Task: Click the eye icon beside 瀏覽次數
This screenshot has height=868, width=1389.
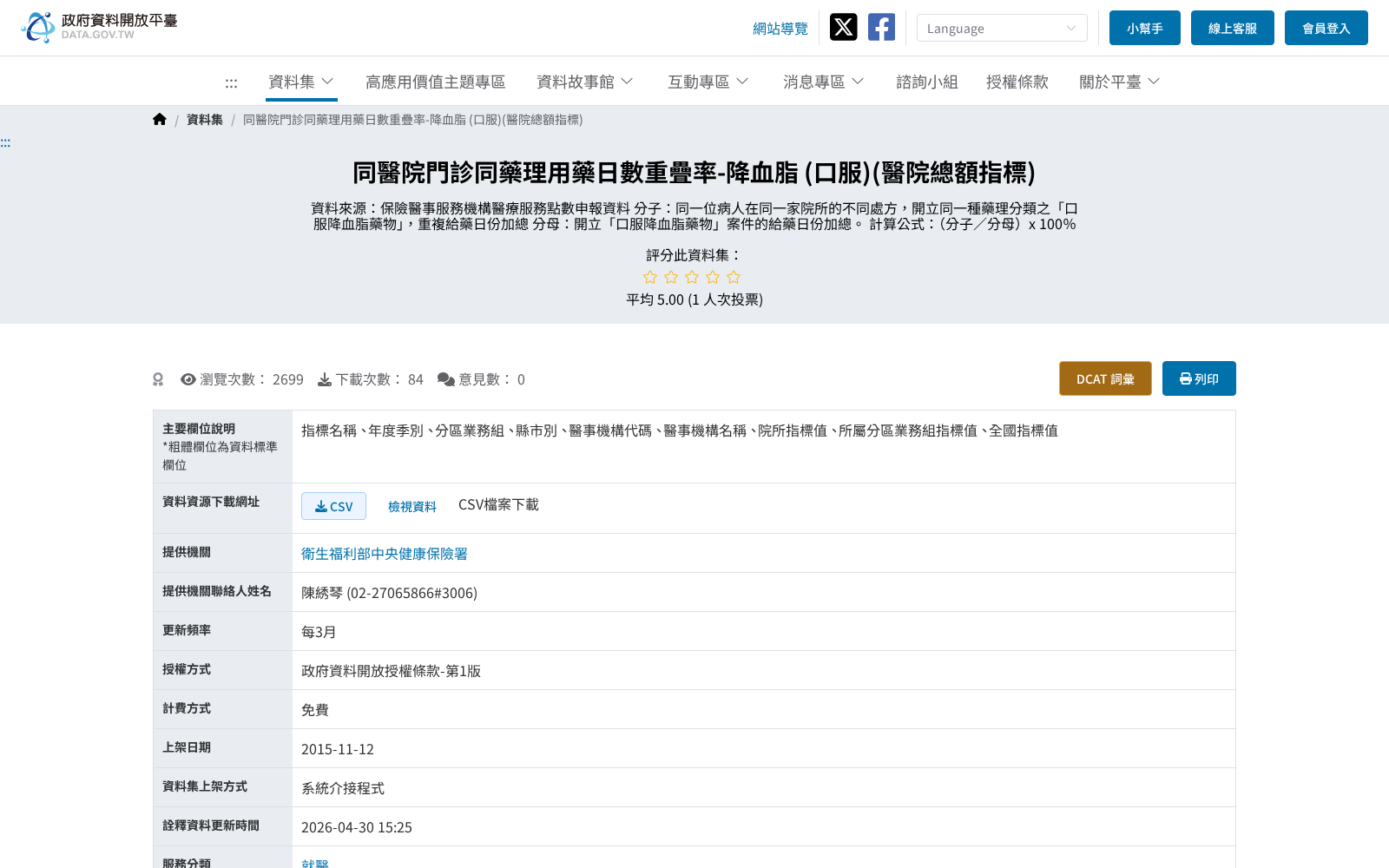Action: pyautogui.click(x=188, y=379)
